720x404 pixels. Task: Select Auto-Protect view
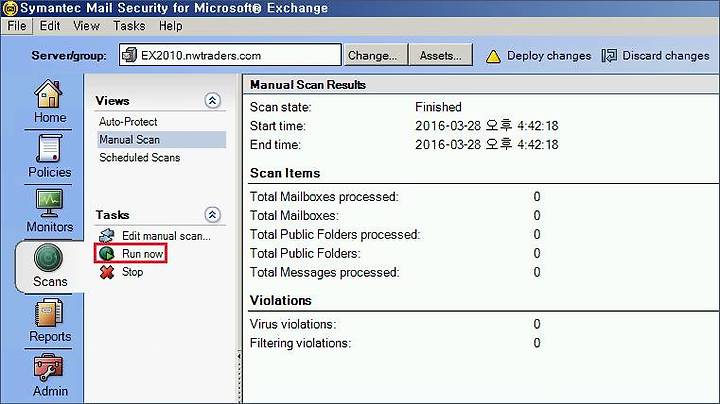tap(128, 122)
